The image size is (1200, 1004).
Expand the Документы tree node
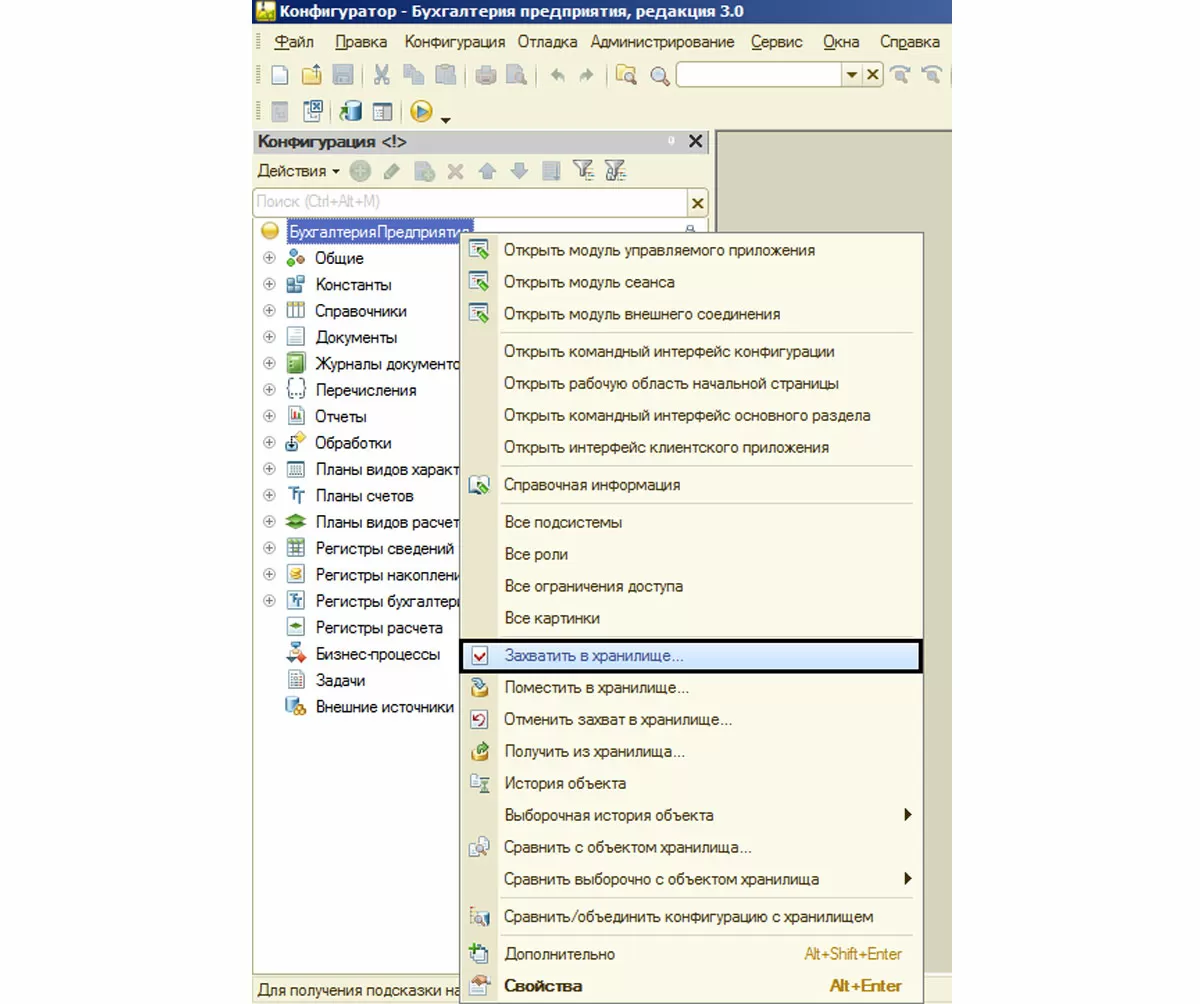coord(269,337)
